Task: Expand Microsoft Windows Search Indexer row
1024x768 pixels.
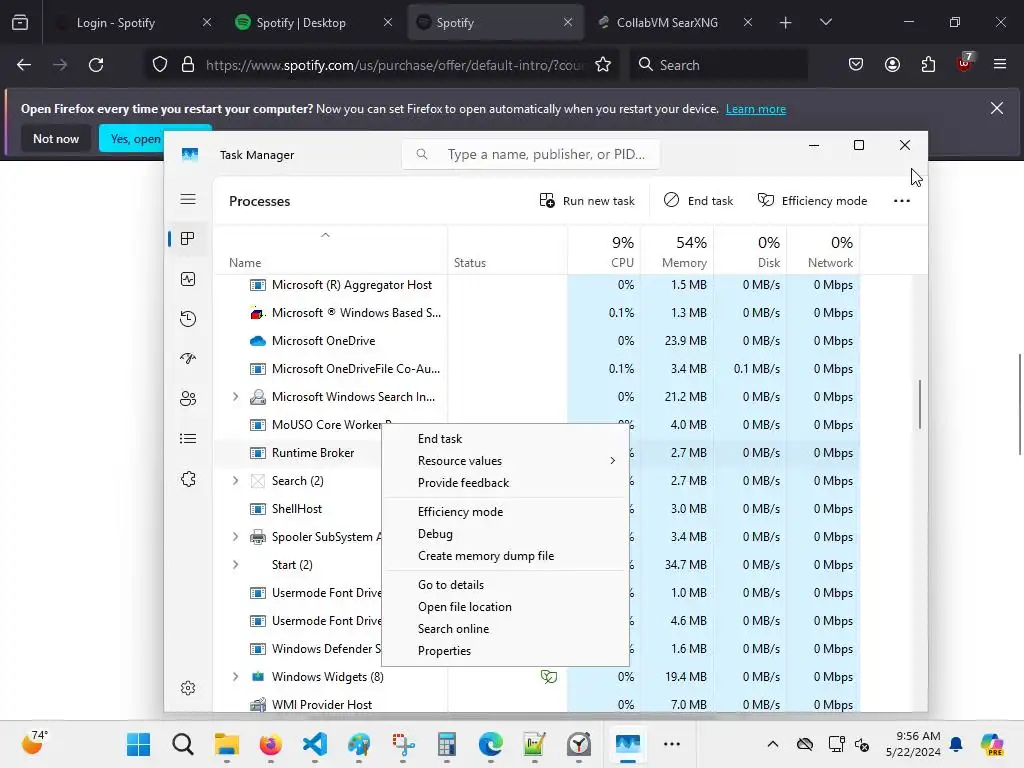Action: (x=235, y=396)
